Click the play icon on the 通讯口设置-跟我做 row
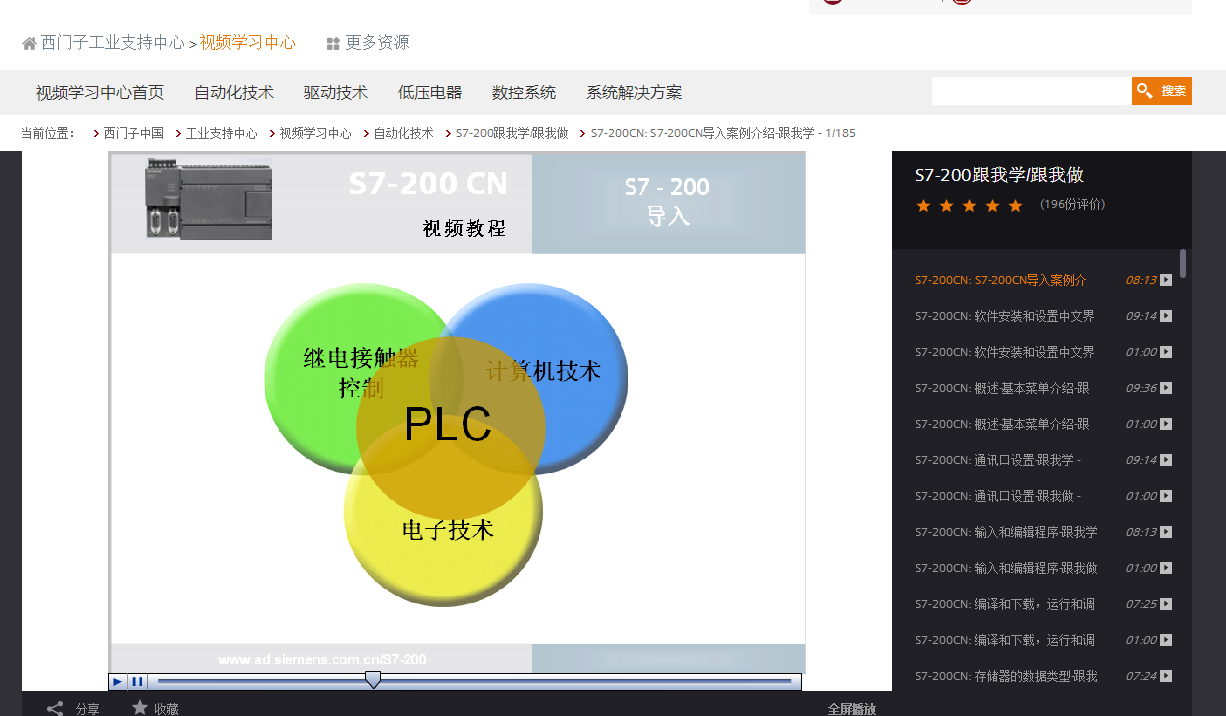This screenshot has width=1226, height=716. (1166, 496)
